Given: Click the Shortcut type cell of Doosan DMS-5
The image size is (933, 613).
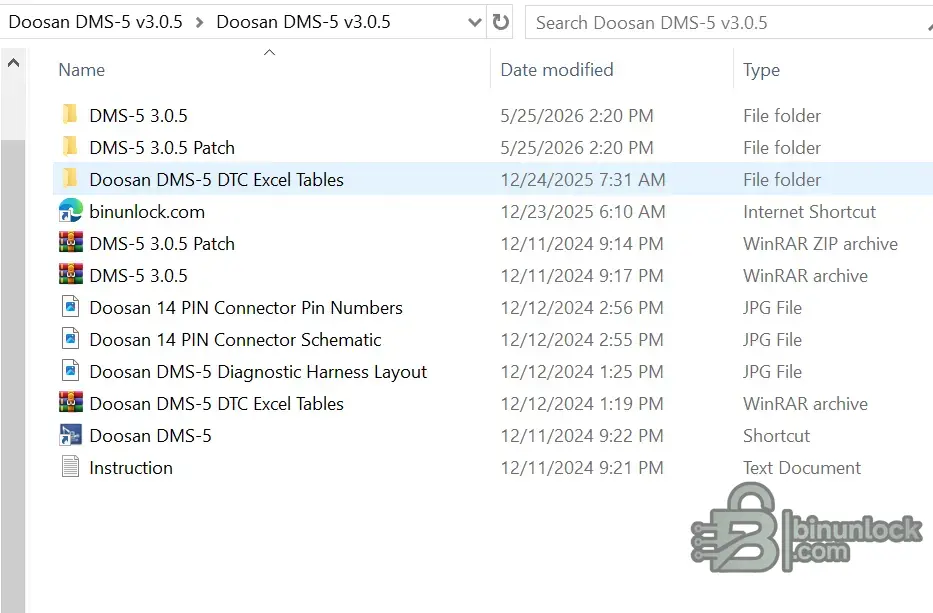Looking at the screenshot, I should (776, 436).
